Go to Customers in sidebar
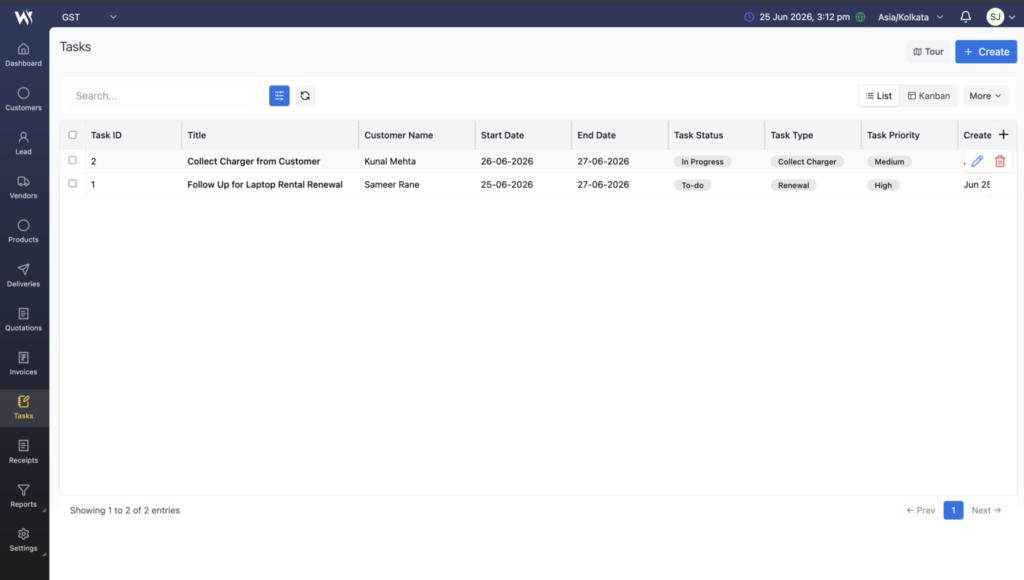Viewport: 1024px width, 580px height. click(x=24, y=99)
